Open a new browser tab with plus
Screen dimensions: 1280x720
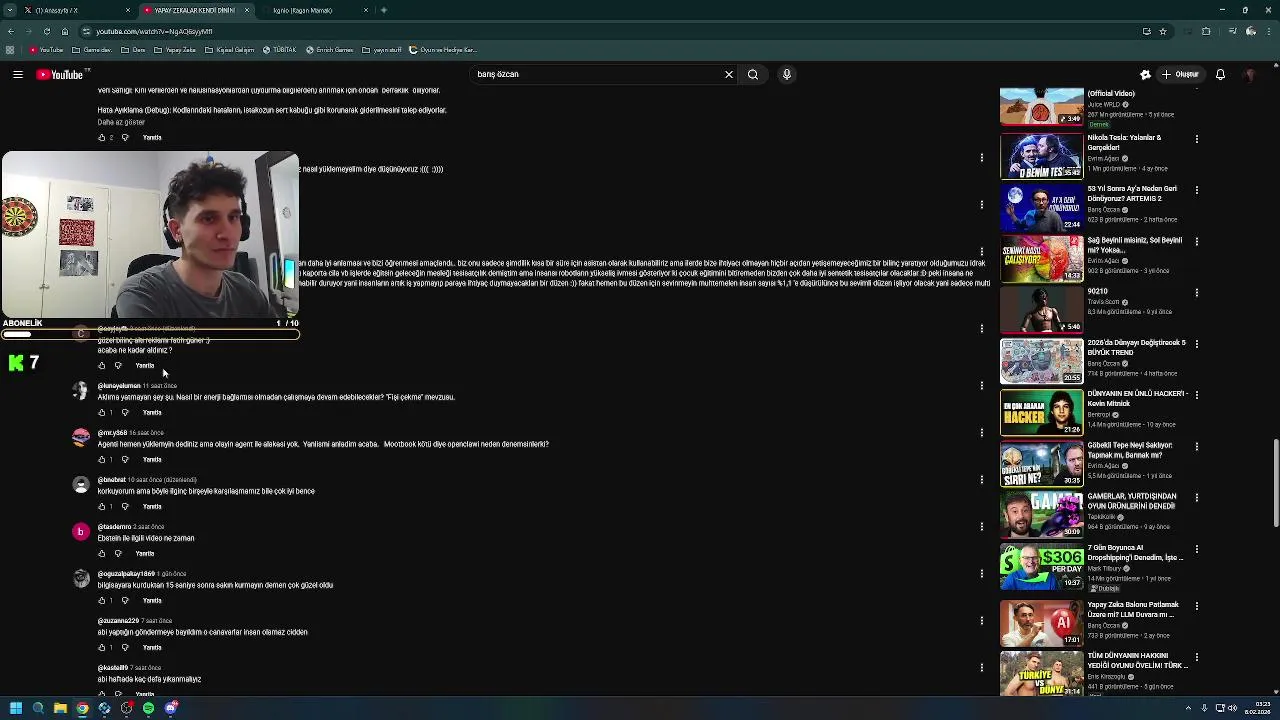(384, 10)
